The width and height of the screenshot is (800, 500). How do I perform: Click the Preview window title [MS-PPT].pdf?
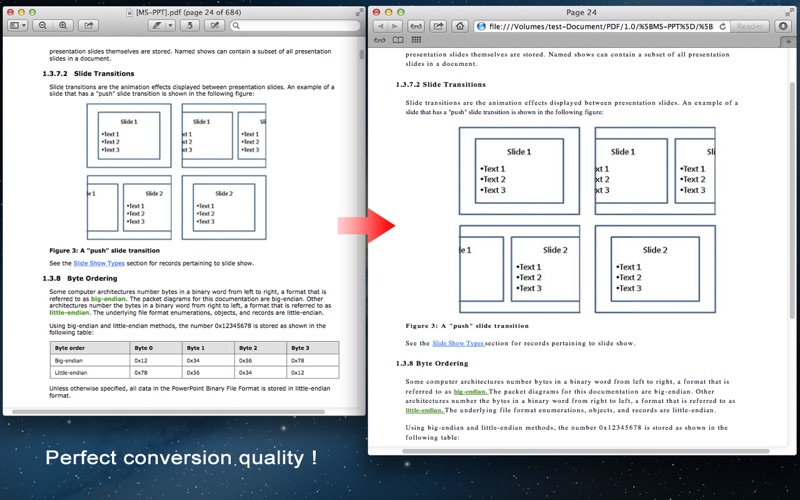(x=188, y=12)
